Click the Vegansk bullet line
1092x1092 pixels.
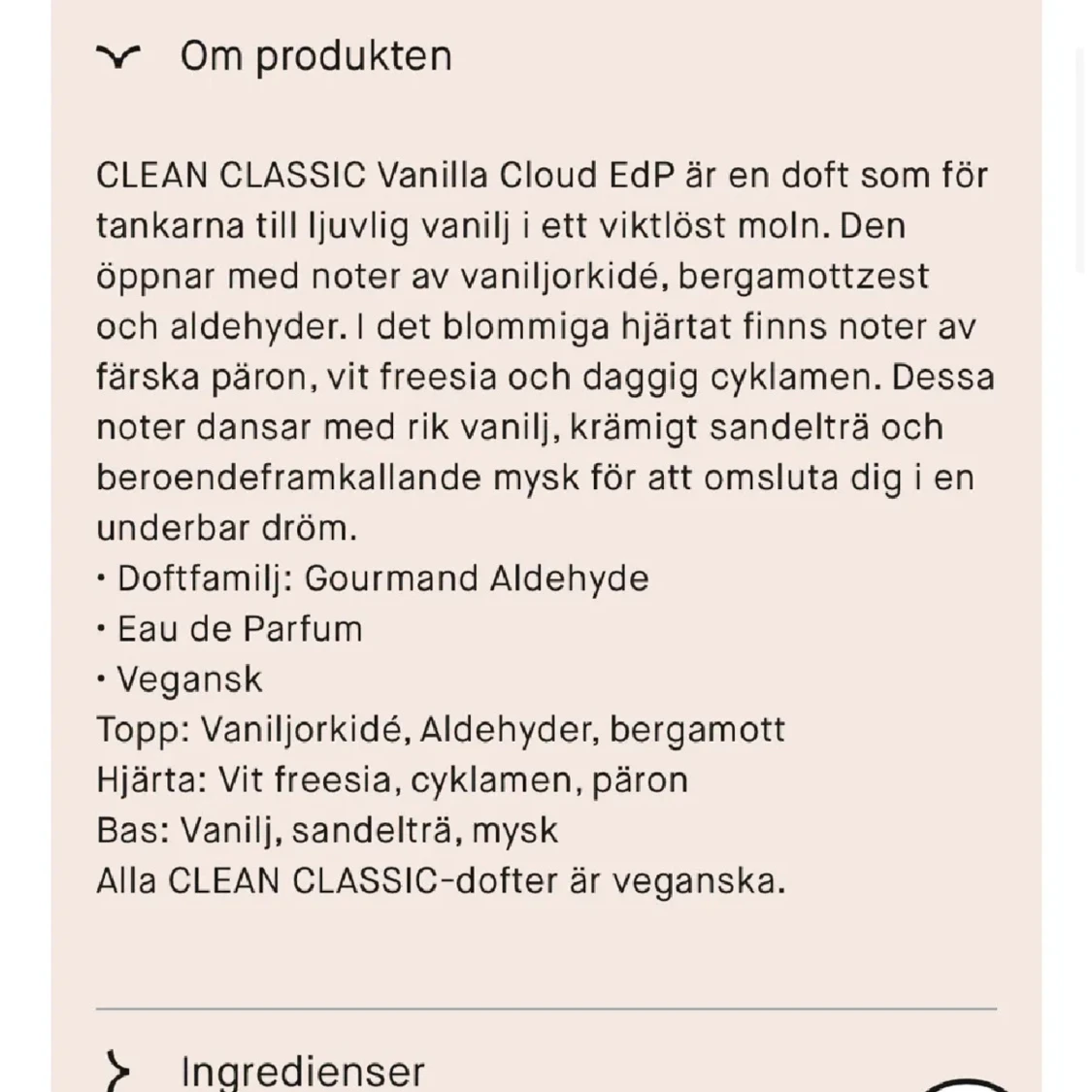[x=179, y=679]
